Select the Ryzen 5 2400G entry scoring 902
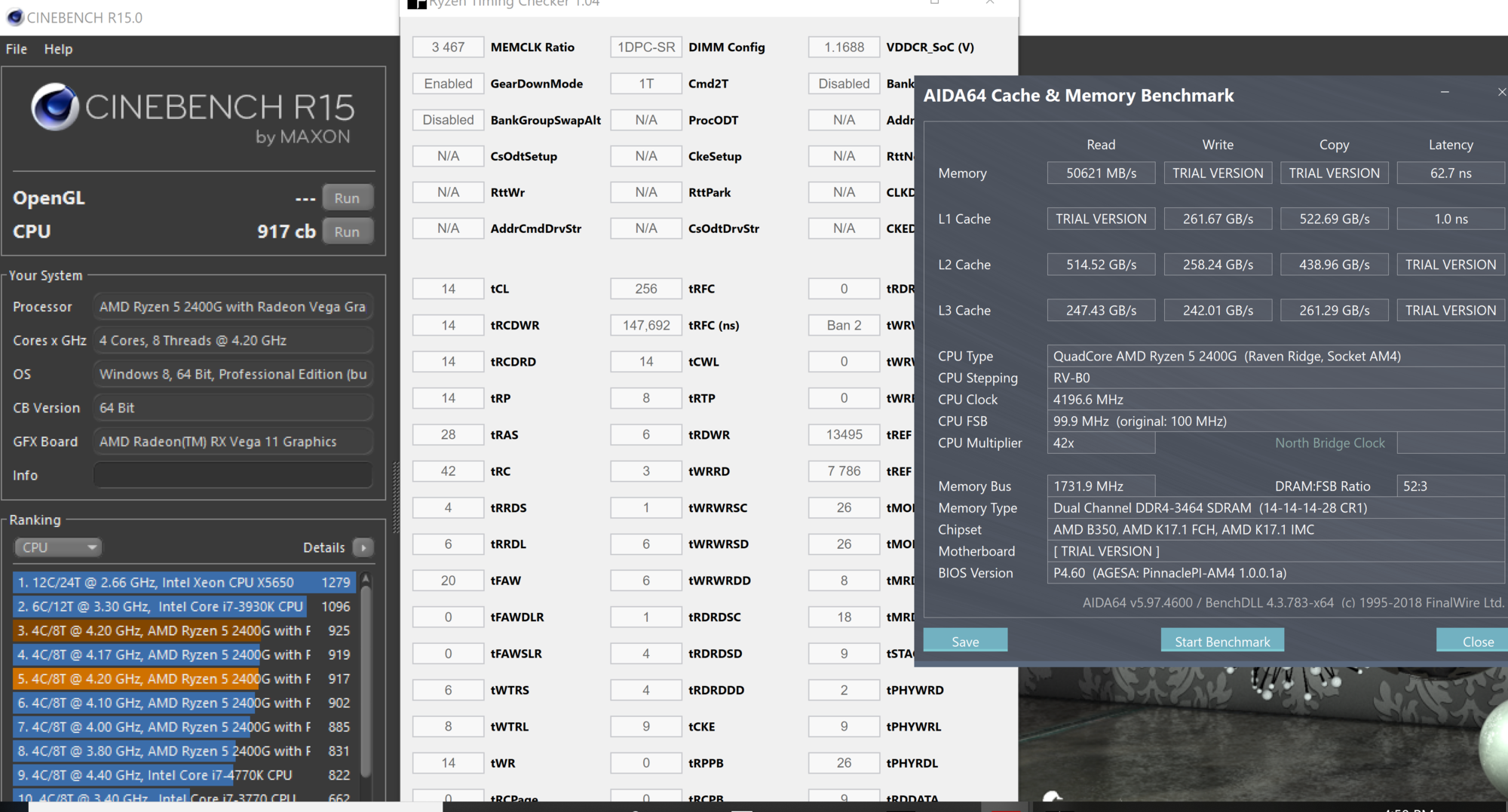Viewport: 1508px width, 812px height. click(x=184, y=703)
